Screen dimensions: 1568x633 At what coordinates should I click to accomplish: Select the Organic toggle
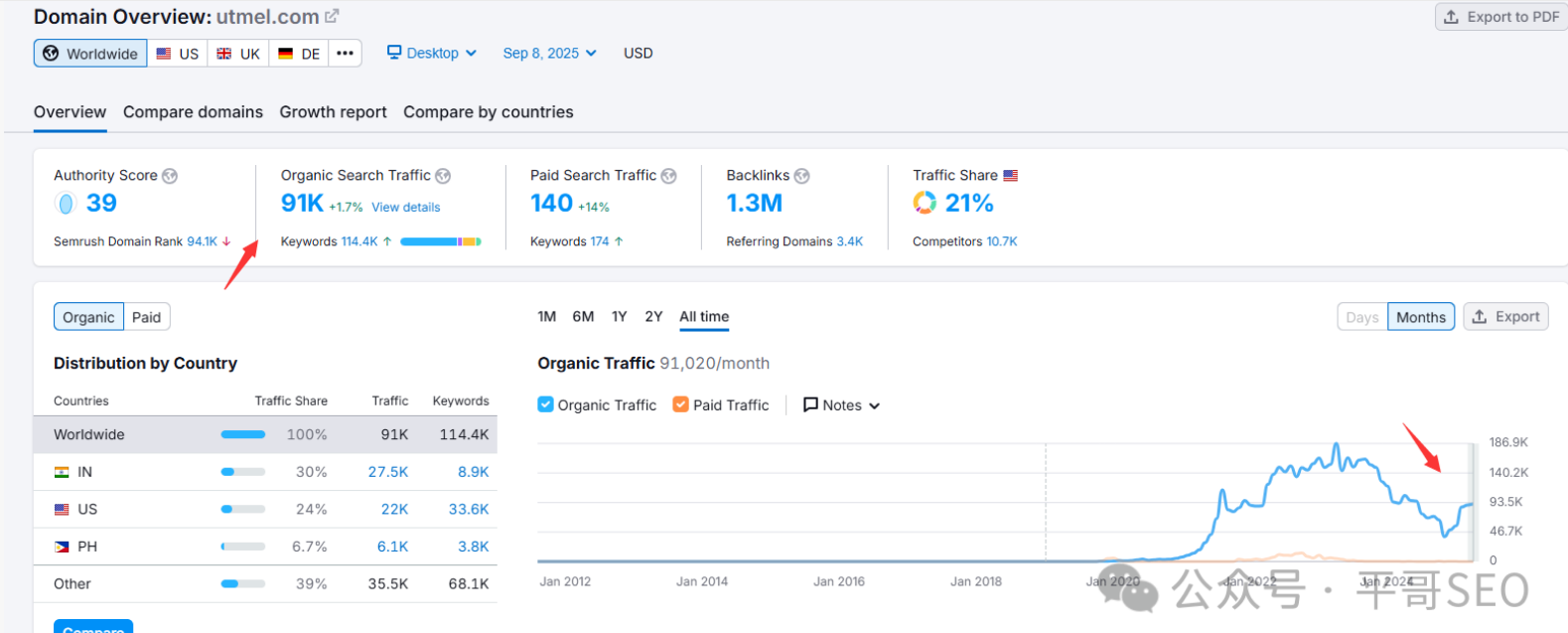click(88, 317)
